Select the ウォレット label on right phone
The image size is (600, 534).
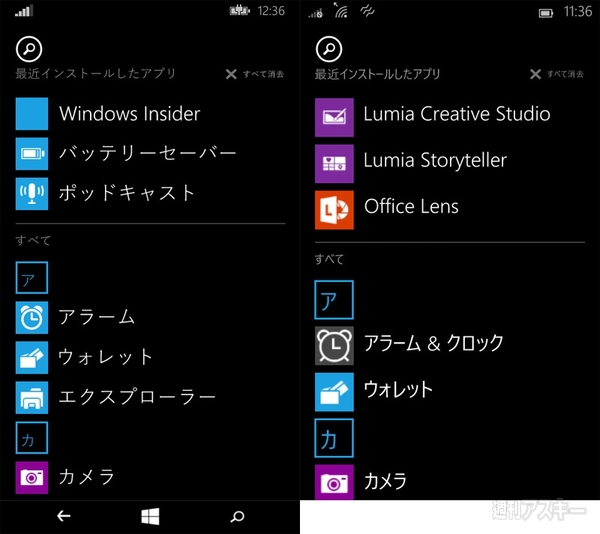click(398, 389)
